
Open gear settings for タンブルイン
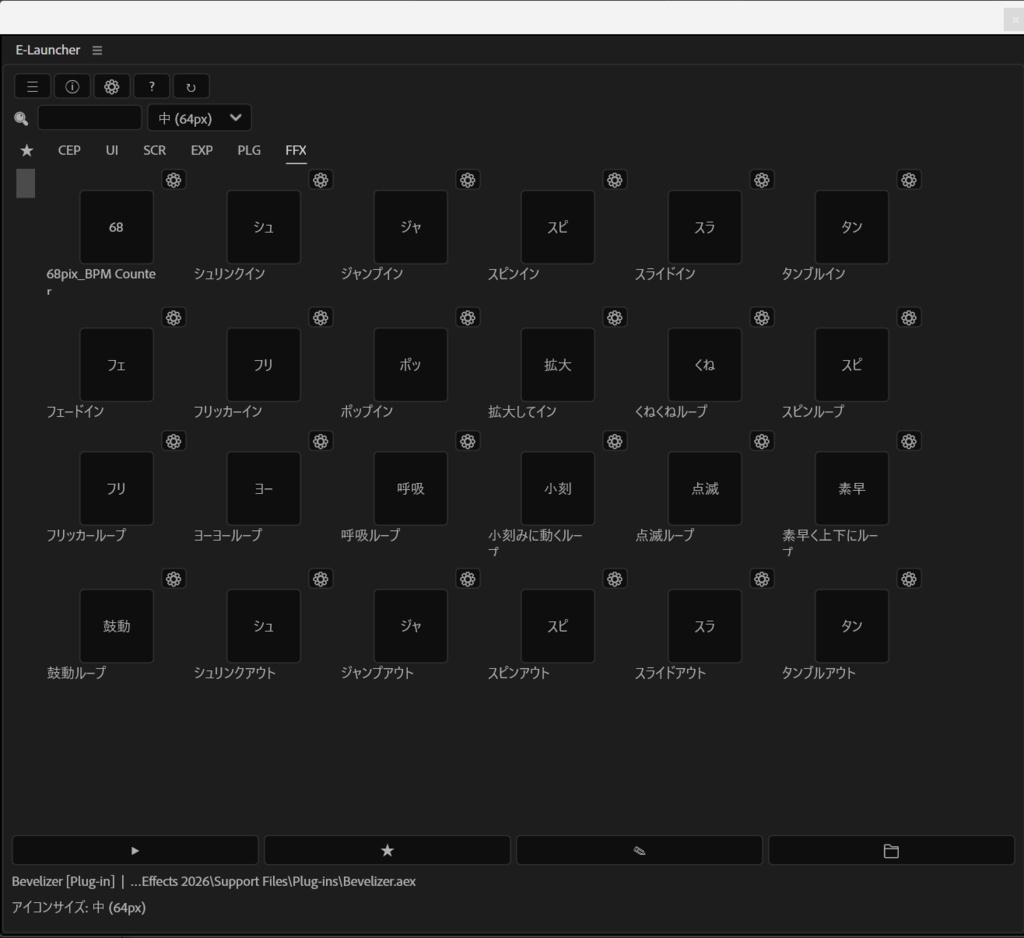click(x=909, y=180)
